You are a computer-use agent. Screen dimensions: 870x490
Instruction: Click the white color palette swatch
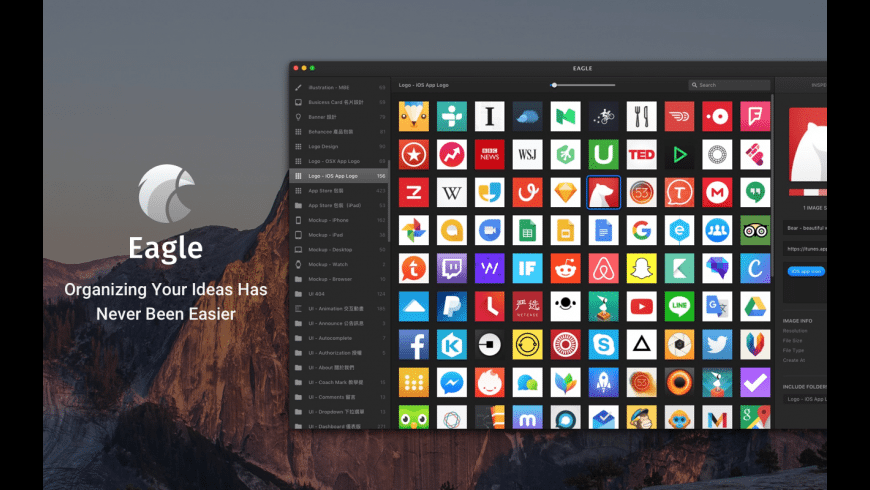tap(812, 193)
